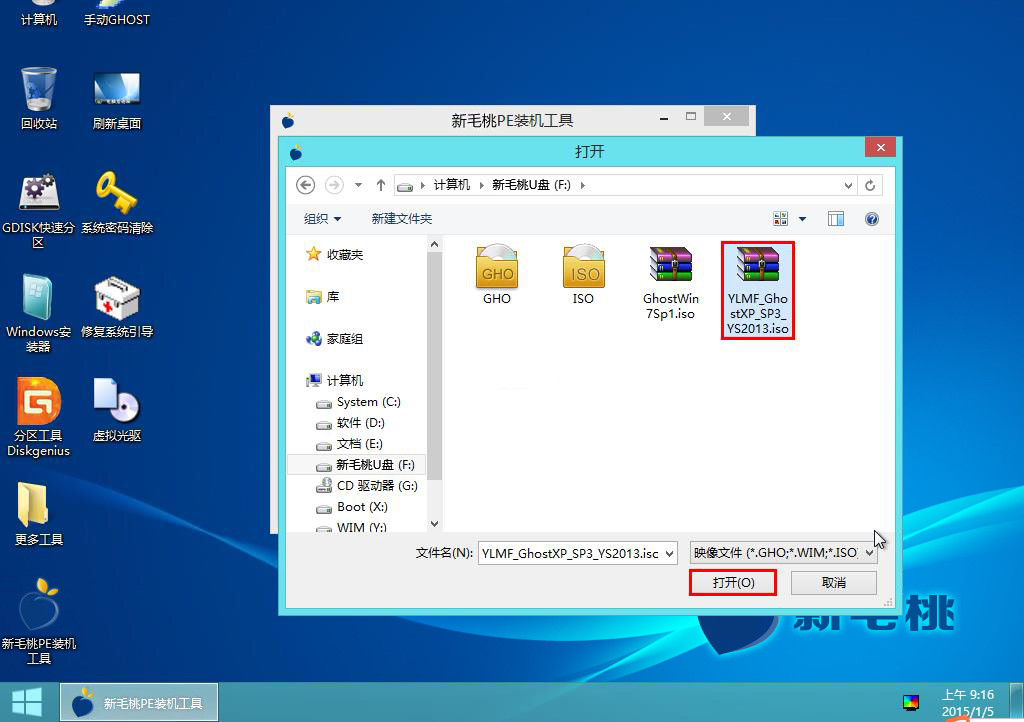Open the 计算机 desktop icon
The width and height of the screenshot is (1024, 722).
(x=39, y=14)
